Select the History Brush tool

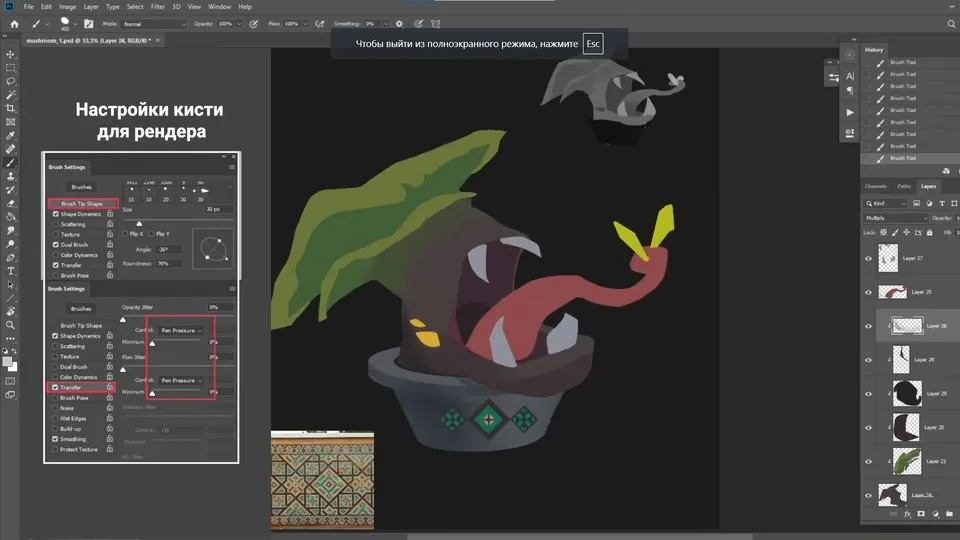click(x=10, y=190)
